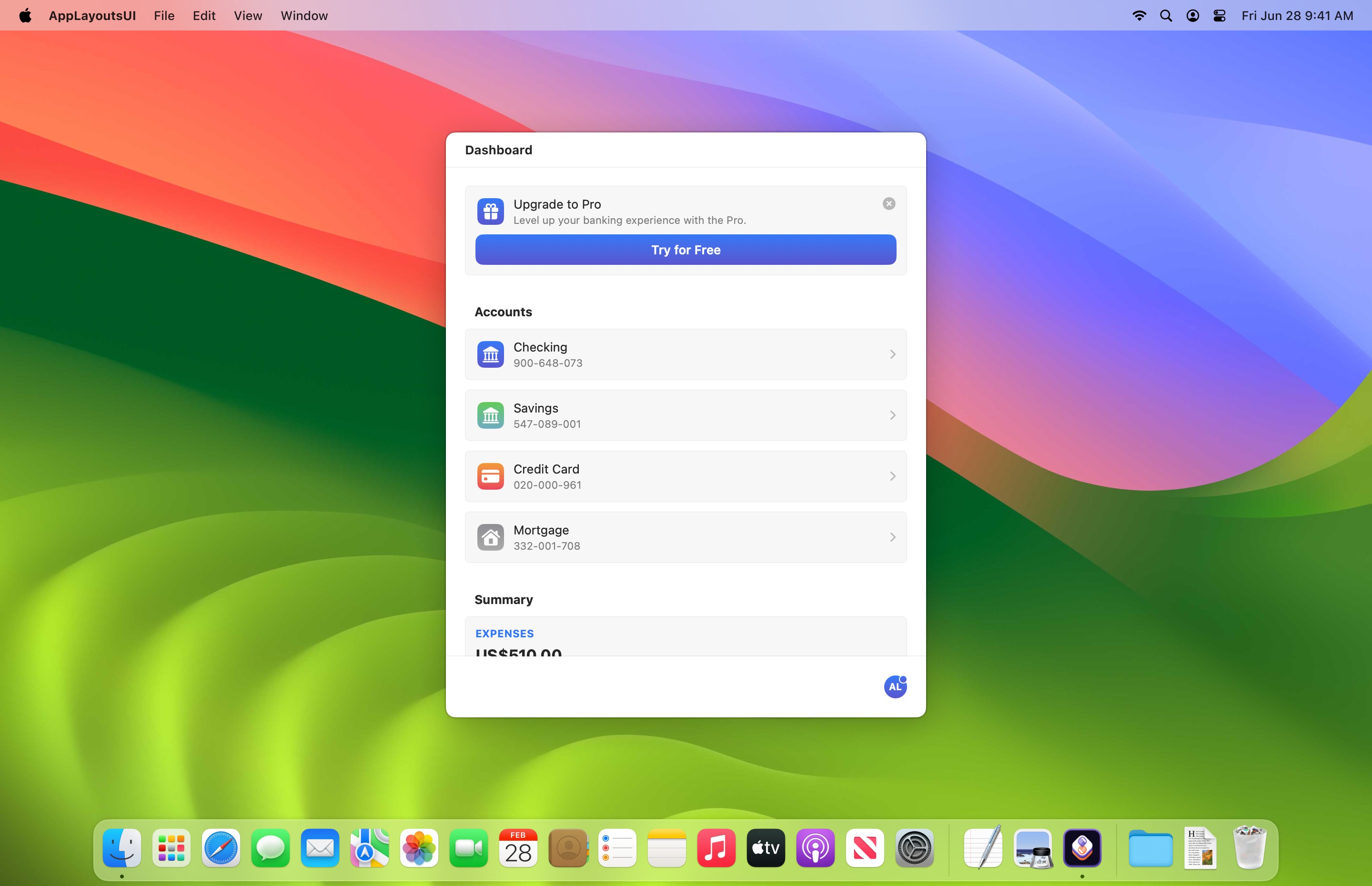Open the View menu
The width and height of the screenshot is (1372, 886).
click(248, 16)
